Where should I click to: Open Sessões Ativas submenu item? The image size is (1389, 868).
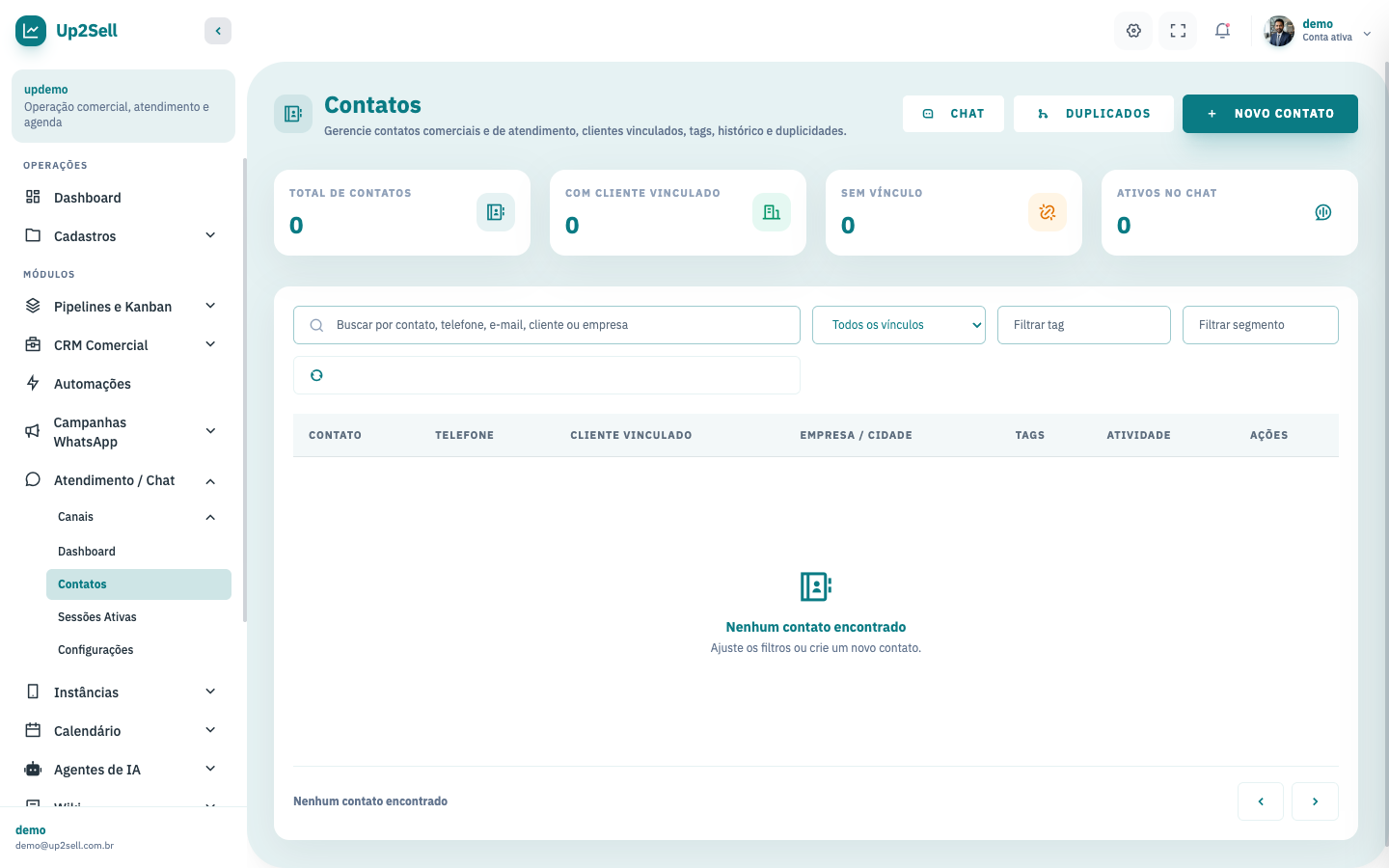139,617
